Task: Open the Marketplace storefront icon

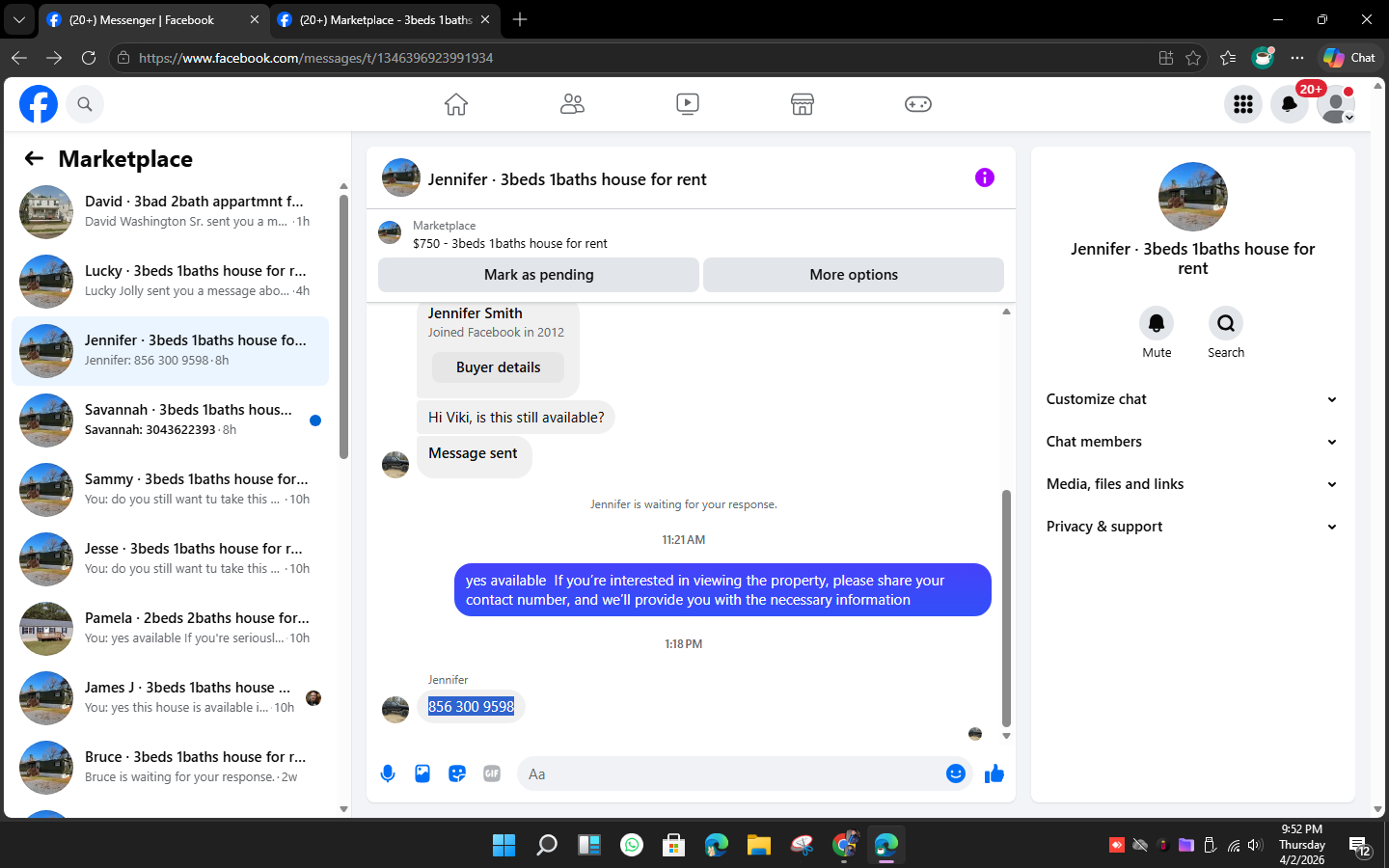Action: tap(803, 104)
